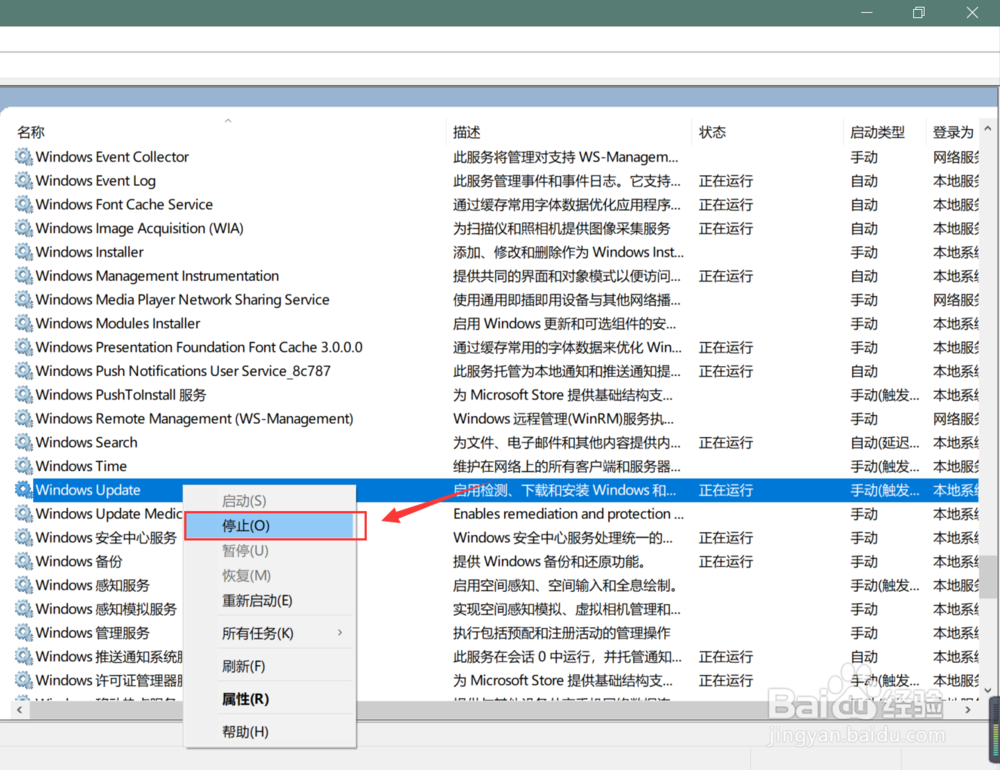Screen dimensions: 1000x770
Task: Click 手动 startup type of Windows Installer
Action: (x=864, y=252)
